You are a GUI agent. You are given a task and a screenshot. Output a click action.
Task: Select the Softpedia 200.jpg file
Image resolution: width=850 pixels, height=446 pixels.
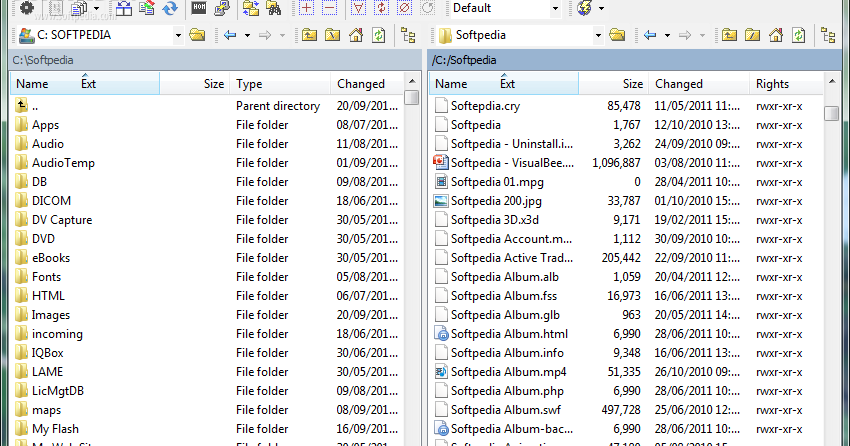[x=627, y=201]
